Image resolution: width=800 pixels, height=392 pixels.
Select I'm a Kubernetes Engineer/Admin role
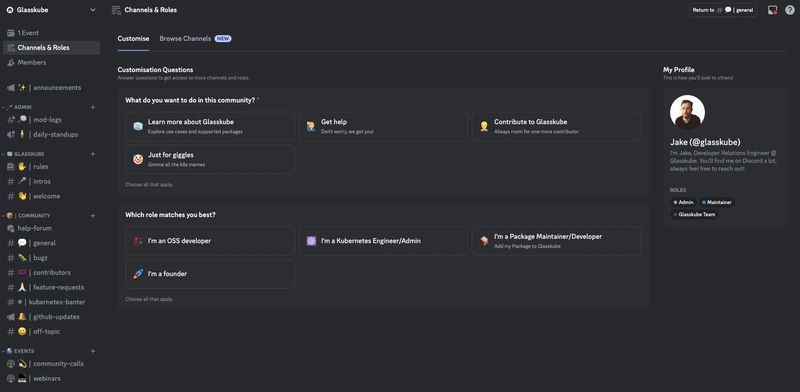point(383,241)
